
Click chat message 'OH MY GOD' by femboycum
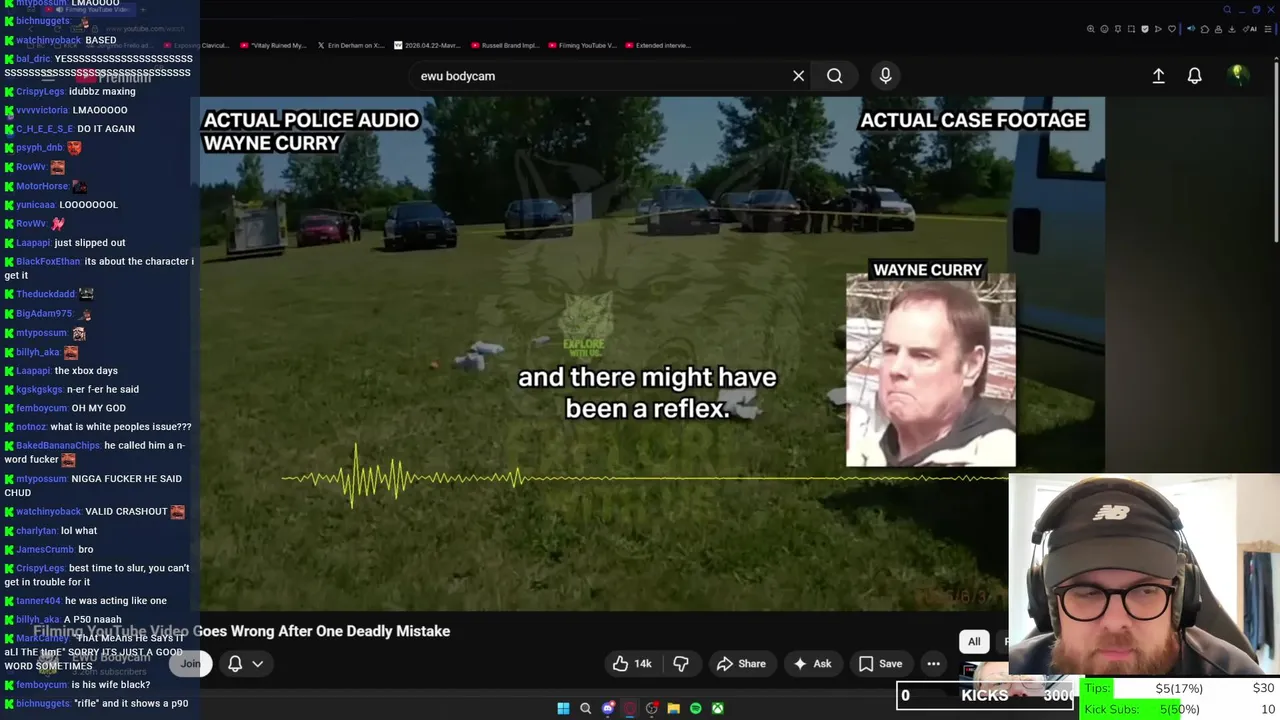(x=99, y=408)
